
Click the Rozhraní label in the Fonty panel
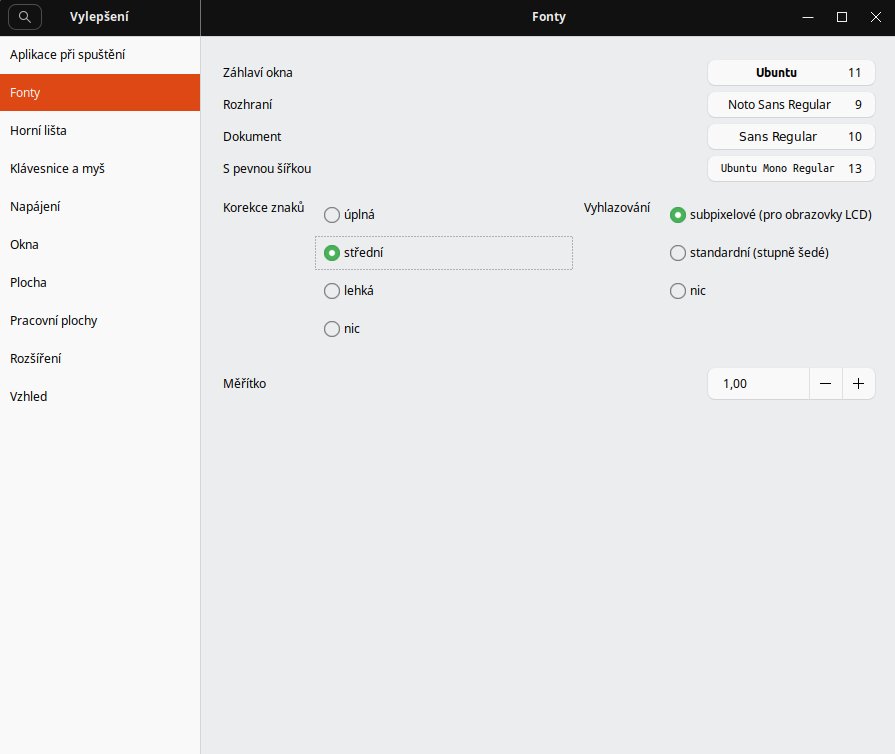tap(247, 104)
